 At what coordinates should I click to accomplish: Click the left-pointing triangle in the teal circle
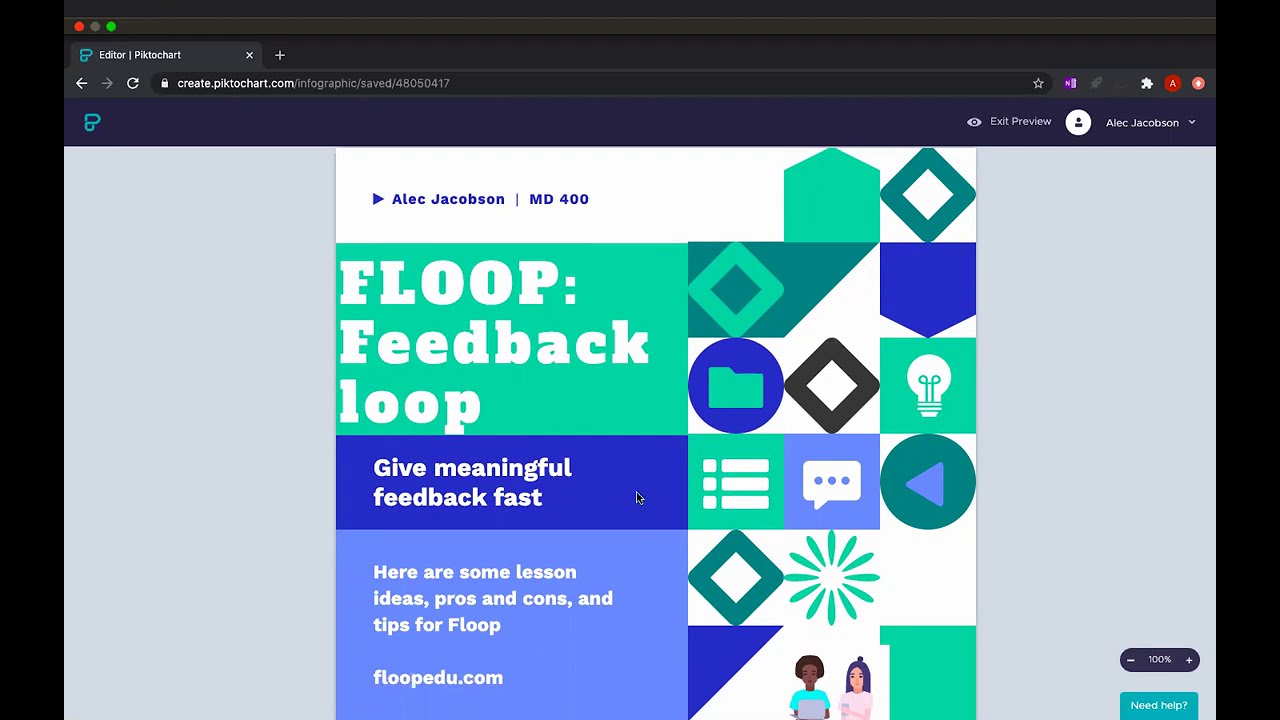pyautogui.click(x=925, y=483)
